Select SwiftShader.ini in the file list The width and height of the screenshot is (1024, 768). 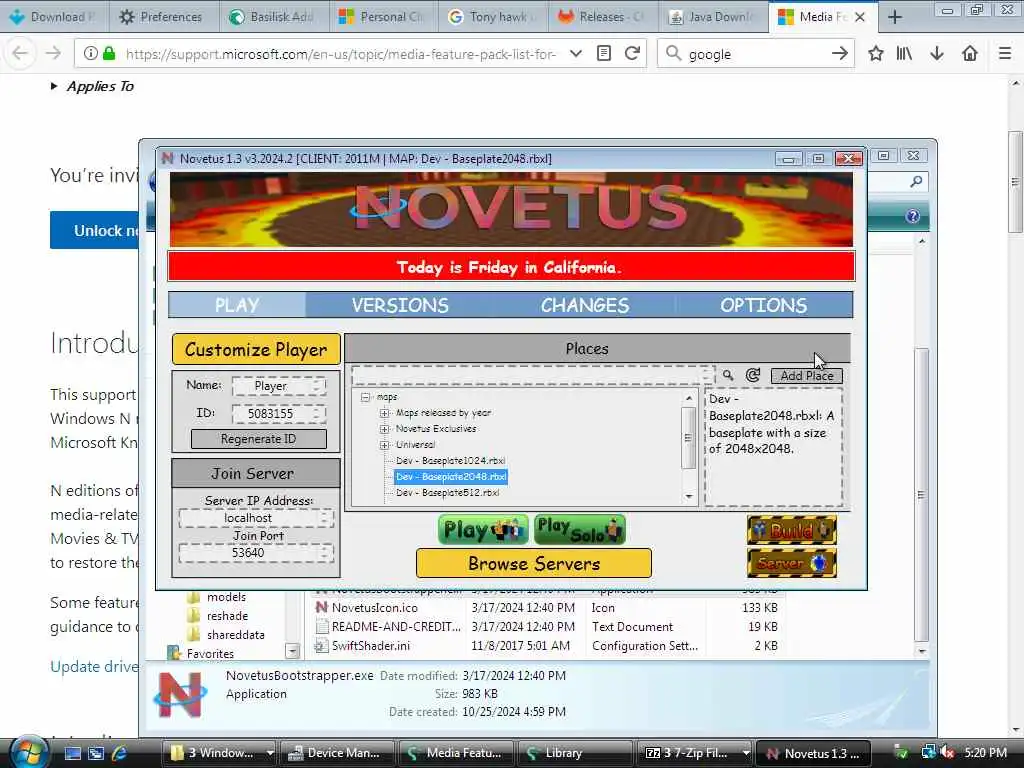(370, 646)
